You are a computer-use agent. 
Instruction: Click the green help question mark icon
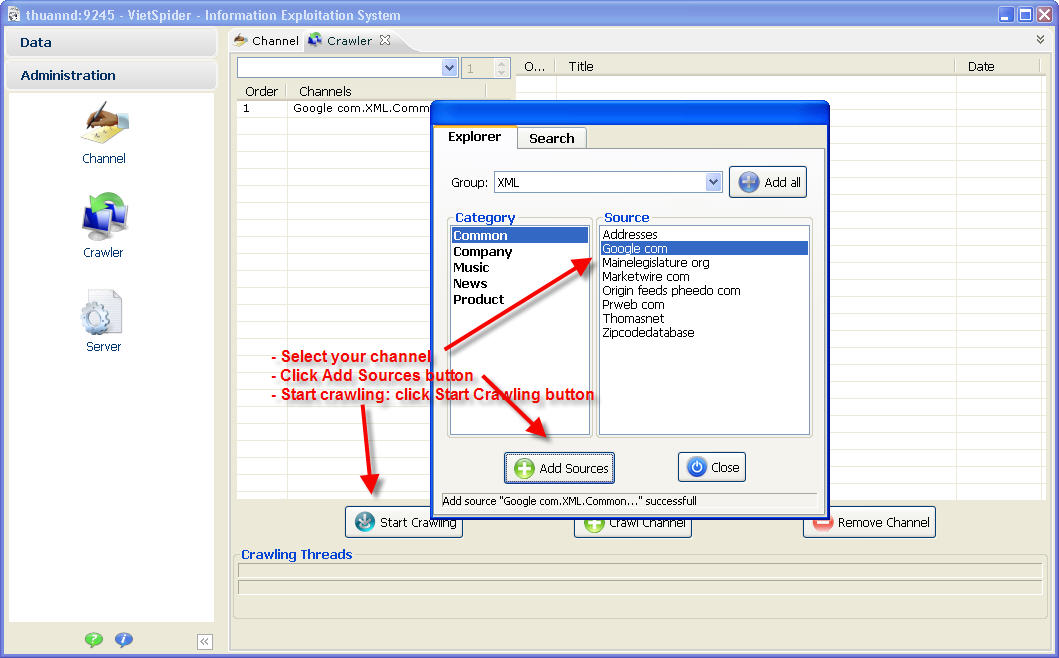[94, 640]
